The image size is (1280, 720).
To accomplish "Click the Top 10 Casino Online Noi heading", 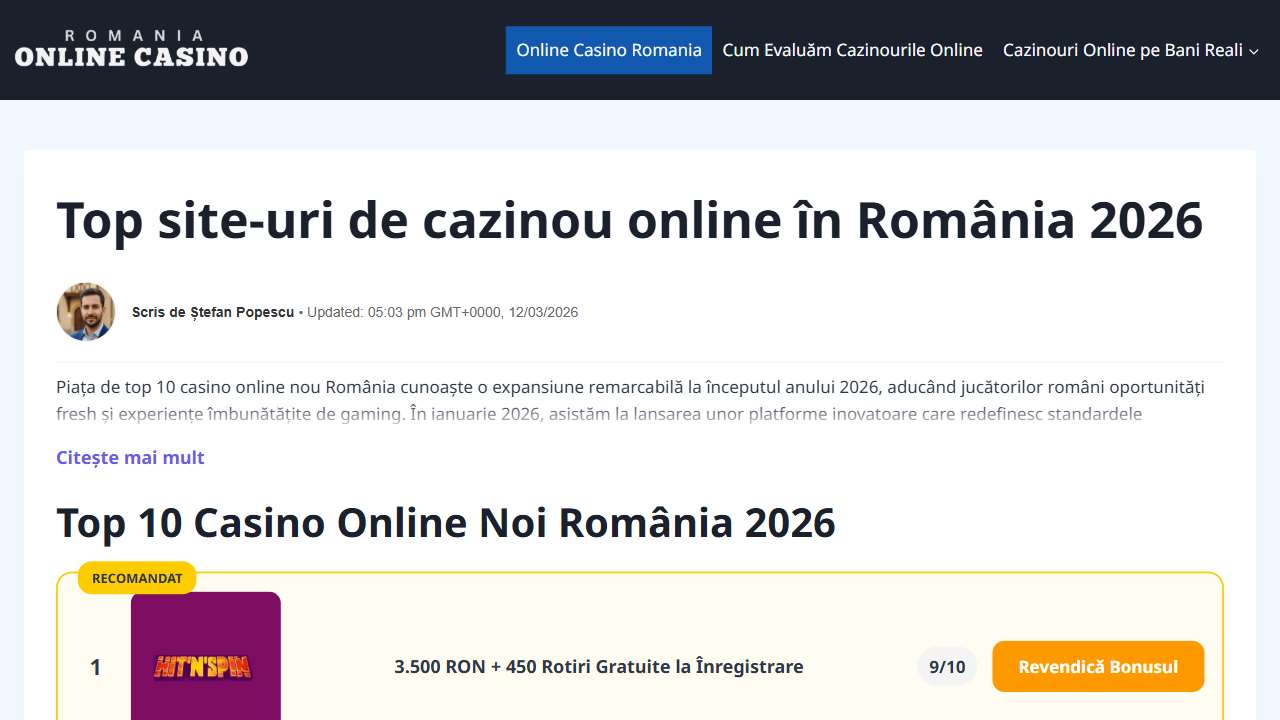I will (445, 522).
